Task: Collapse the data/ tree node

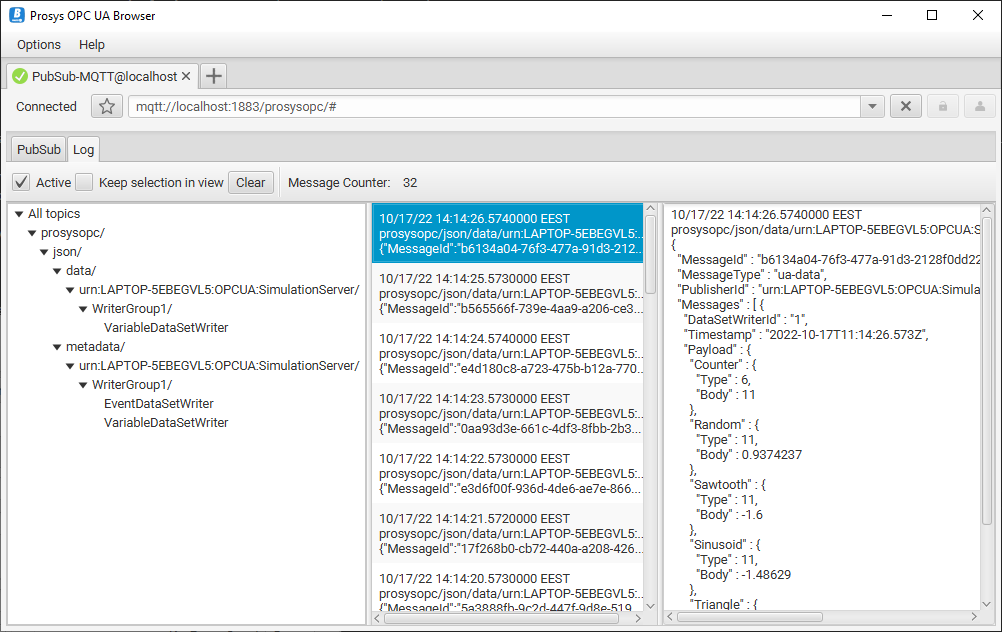Action: (57, 271)
